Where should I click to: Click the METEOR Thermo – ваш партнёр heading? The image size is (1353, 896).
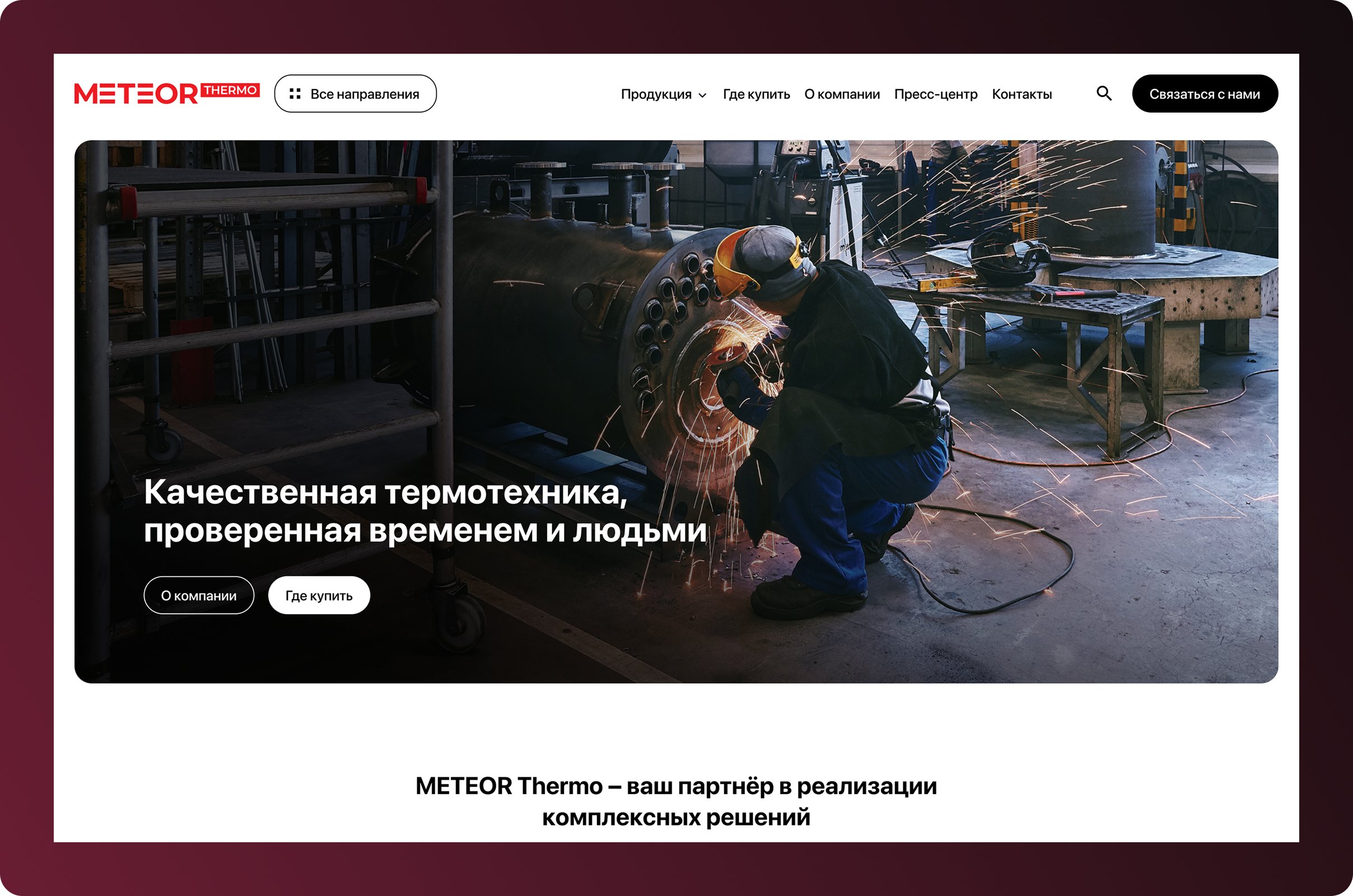click(676, 801)
